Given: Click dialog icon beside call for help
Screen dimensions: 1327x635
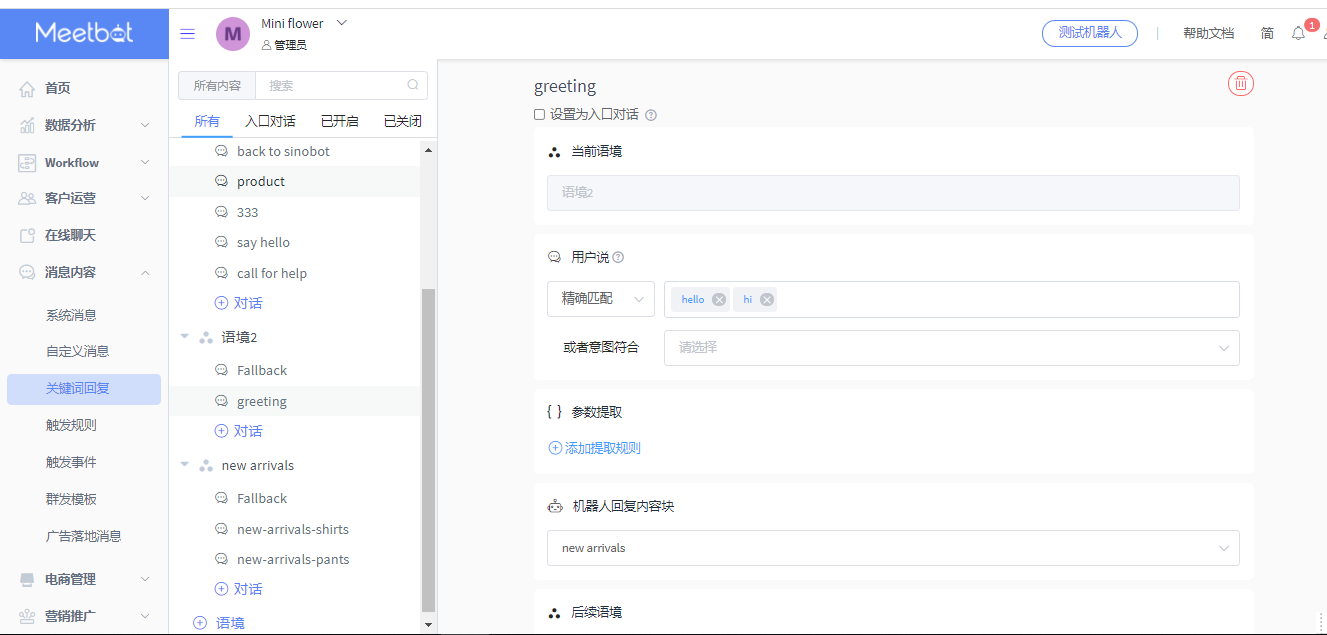Looking at the screenshot, I should (222, 273).
